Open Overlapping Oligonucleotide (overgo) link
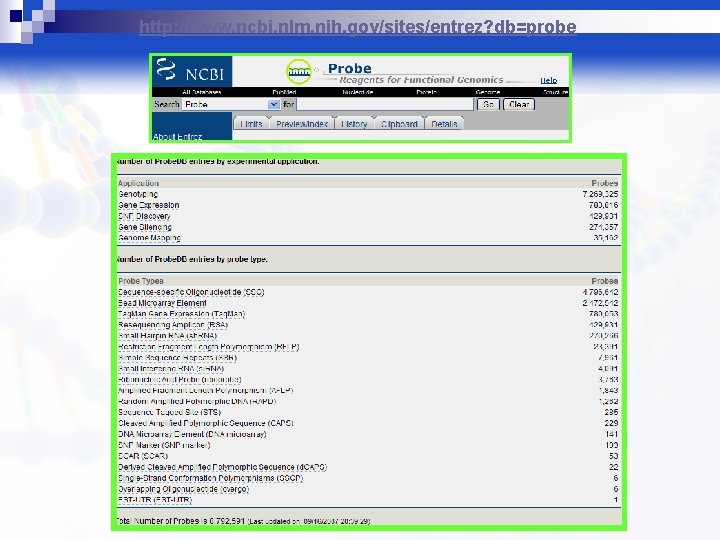720x540 pixels. 183,489
